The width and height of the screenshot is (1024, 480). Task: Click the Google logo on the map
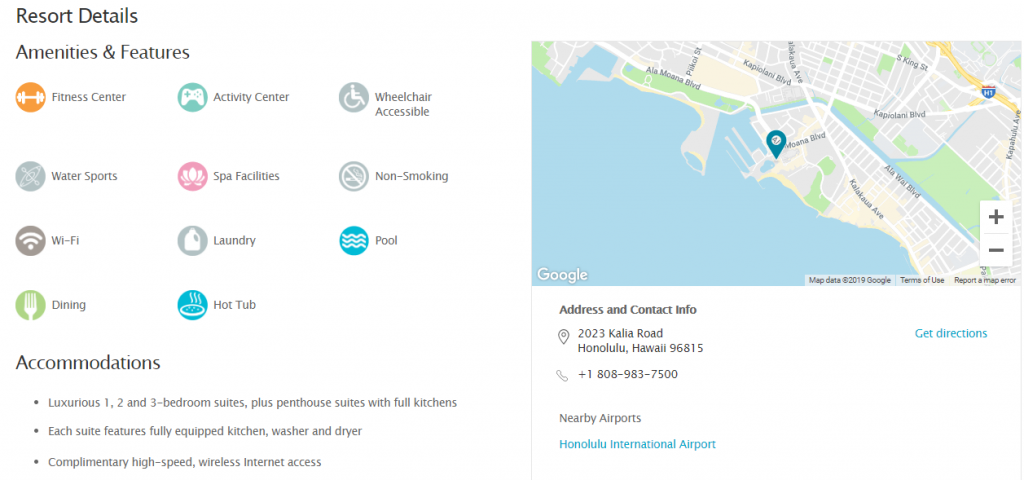tap(562, 275)
